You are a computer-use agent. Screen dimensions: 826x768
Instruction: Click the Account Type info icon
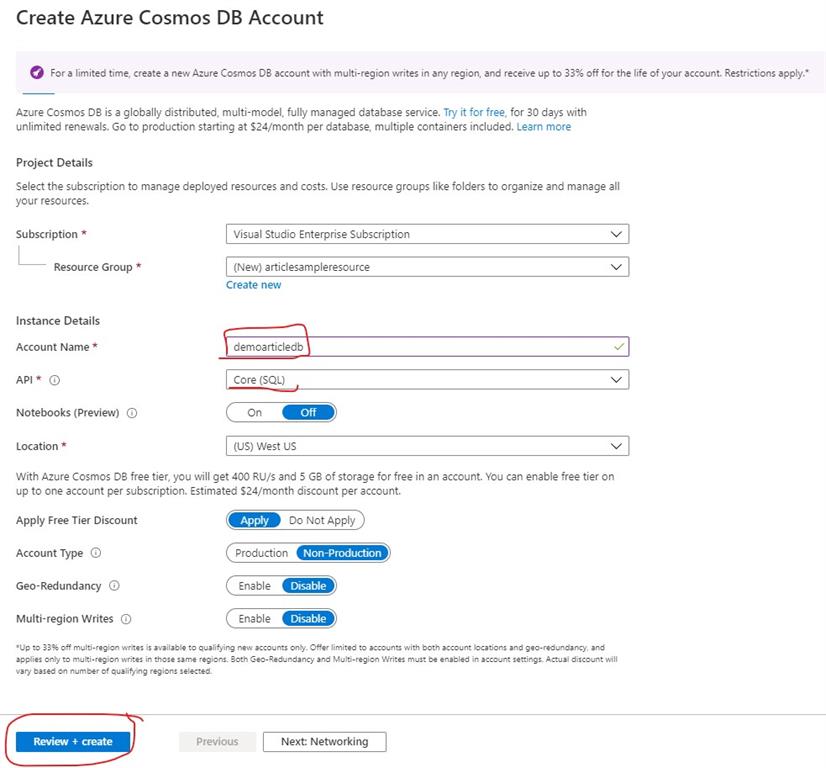(x=96, y=553)
